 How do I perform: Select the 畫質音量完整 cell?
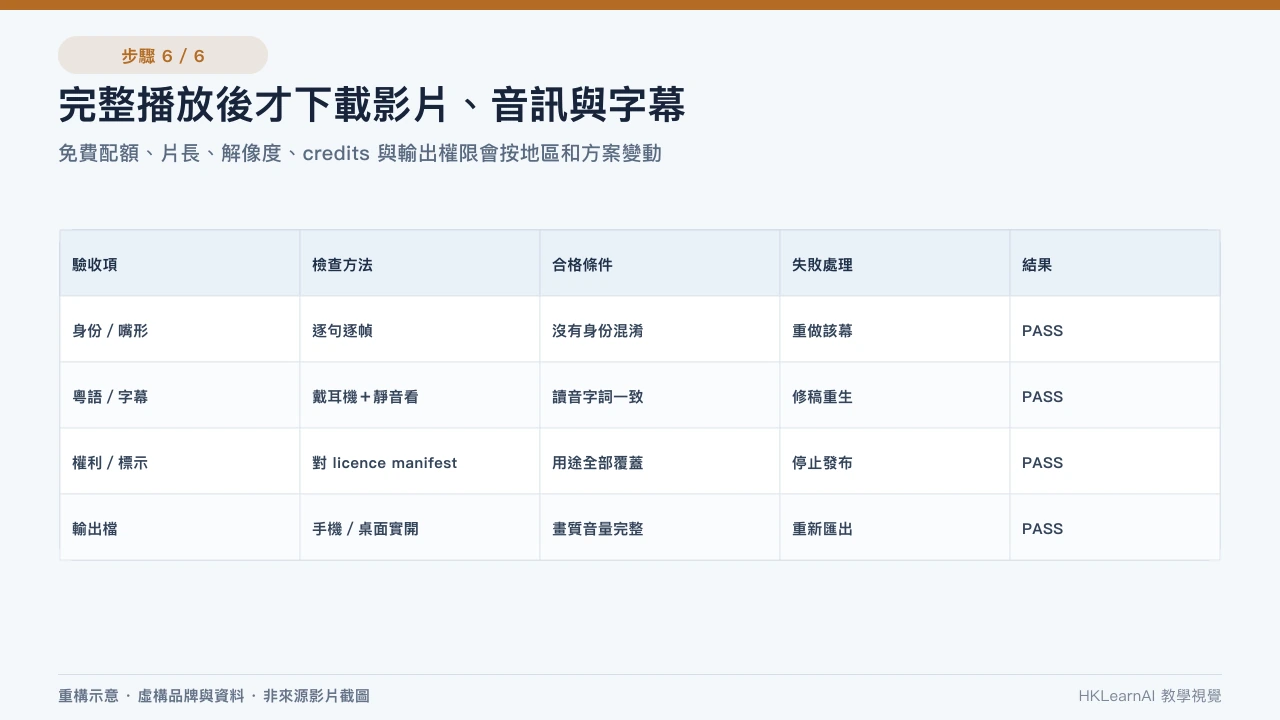click(x=660, y=528)
